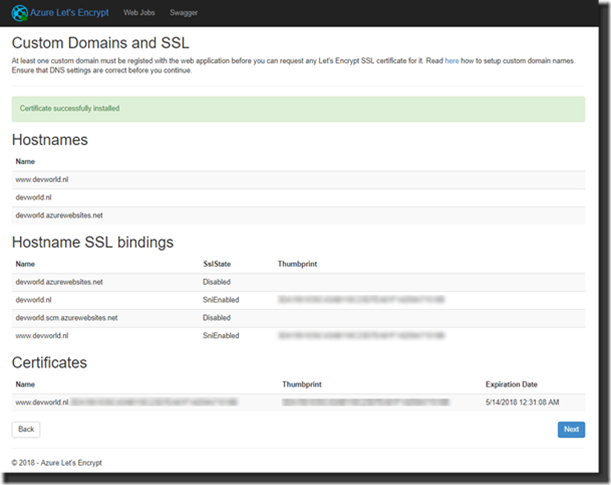
Task: Click blurred thumbprint of www.devworld.nl binding
Action: (x=361, y=335)
